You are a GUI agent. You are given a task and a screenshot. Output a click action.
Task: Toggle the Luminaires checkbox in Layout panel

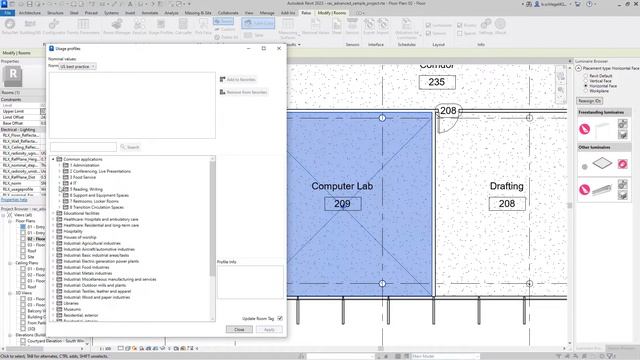tap(428, 25)
